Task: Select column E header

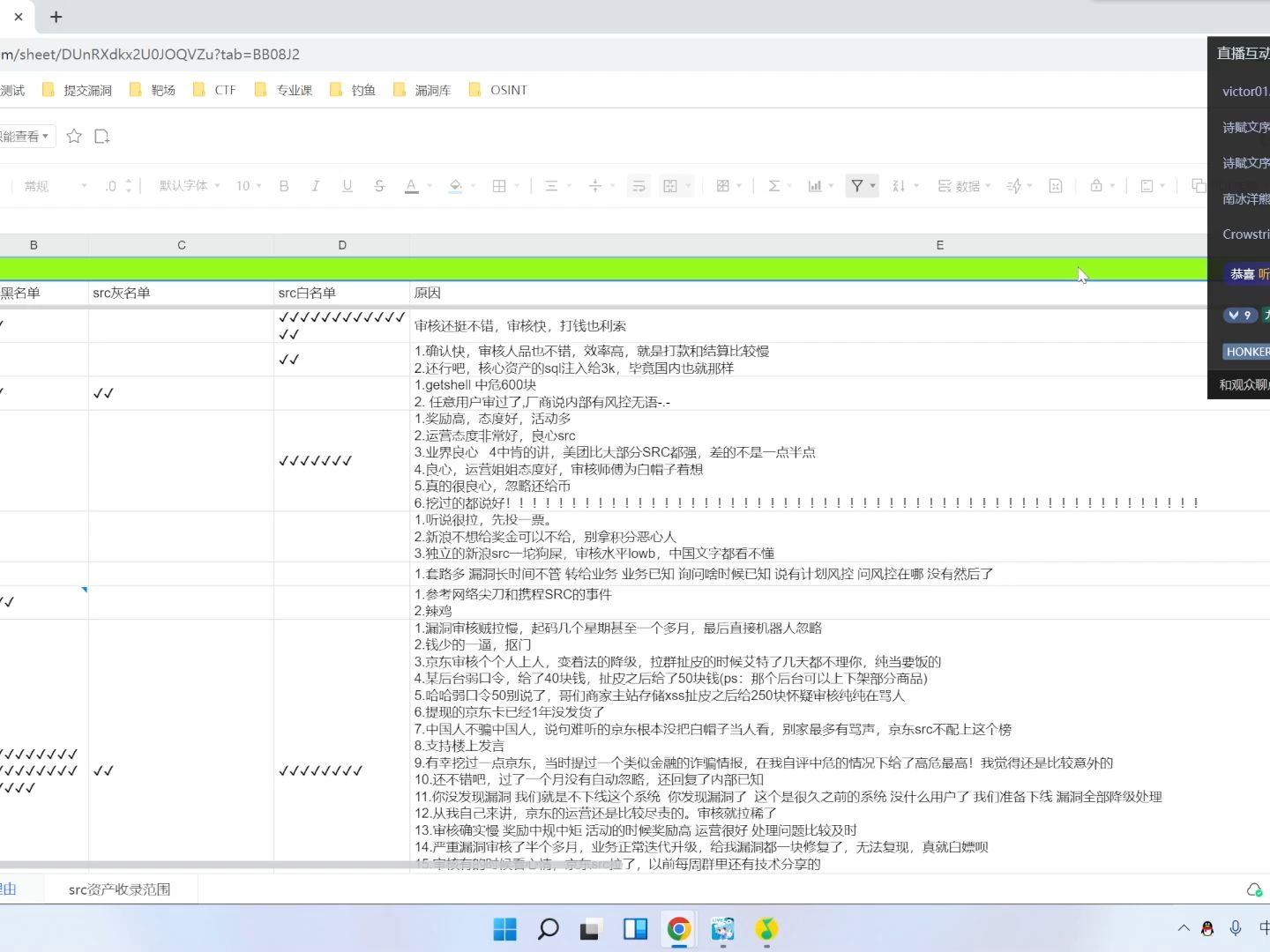Action: [x=808, y=245]
